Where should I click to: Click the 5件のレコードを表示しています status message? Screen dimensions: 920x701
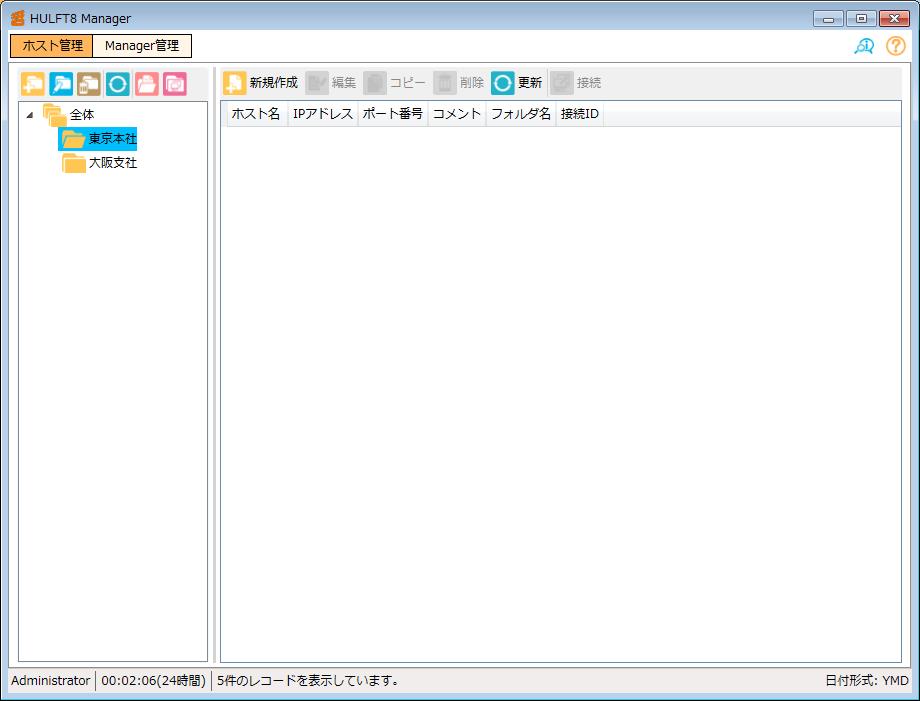(x=308, y=680)
